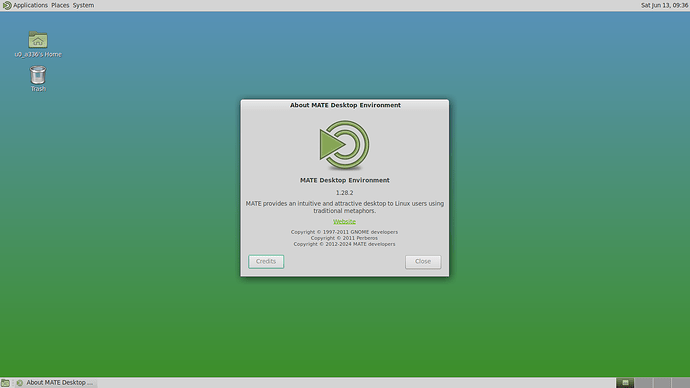The width and height of the screenshot is (690, 388).
Task: Switch to the fourth workspace in the switcher
Action: (x=681, y=383)
